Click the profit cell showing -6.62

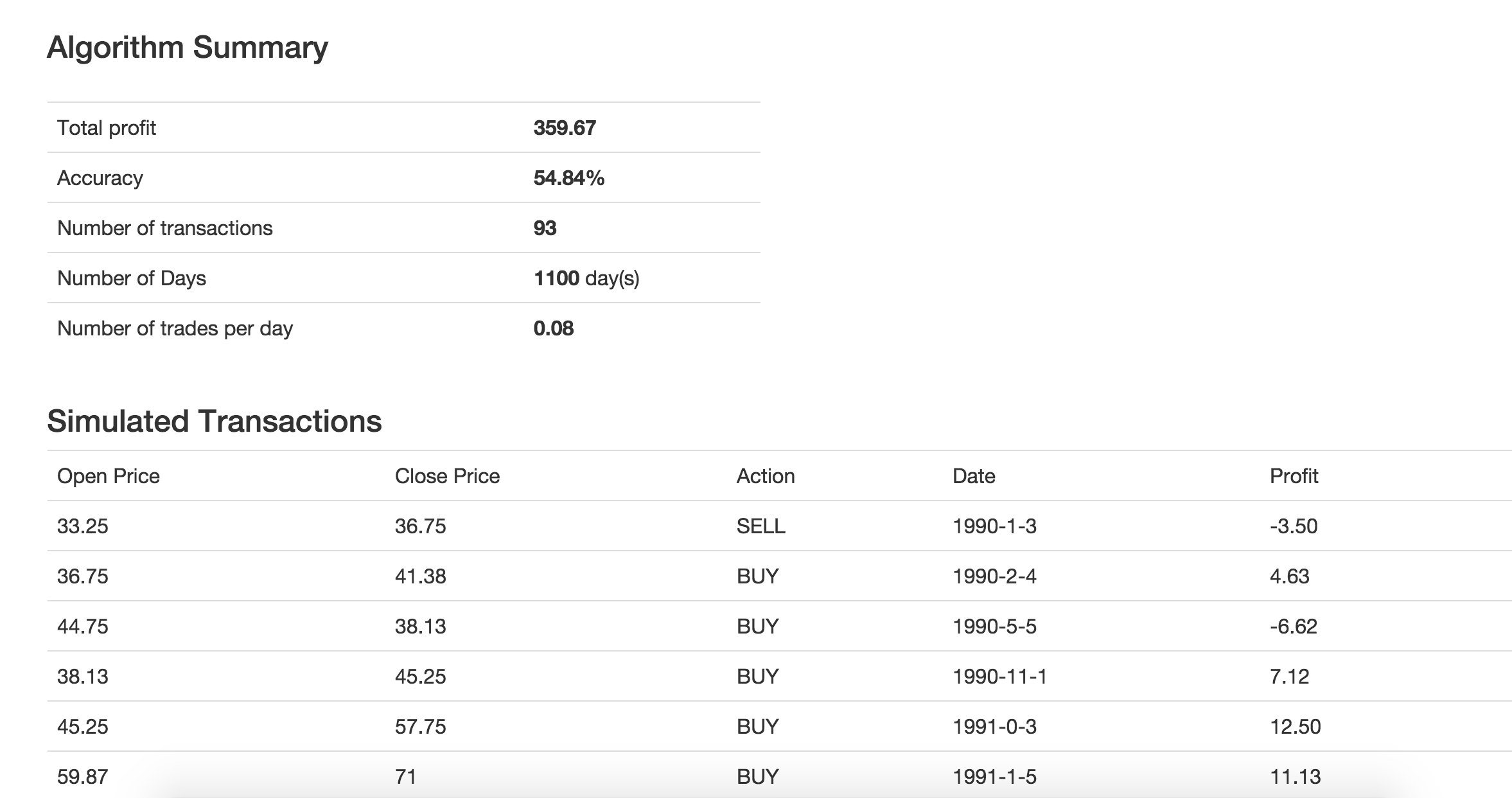(1293, 626)
